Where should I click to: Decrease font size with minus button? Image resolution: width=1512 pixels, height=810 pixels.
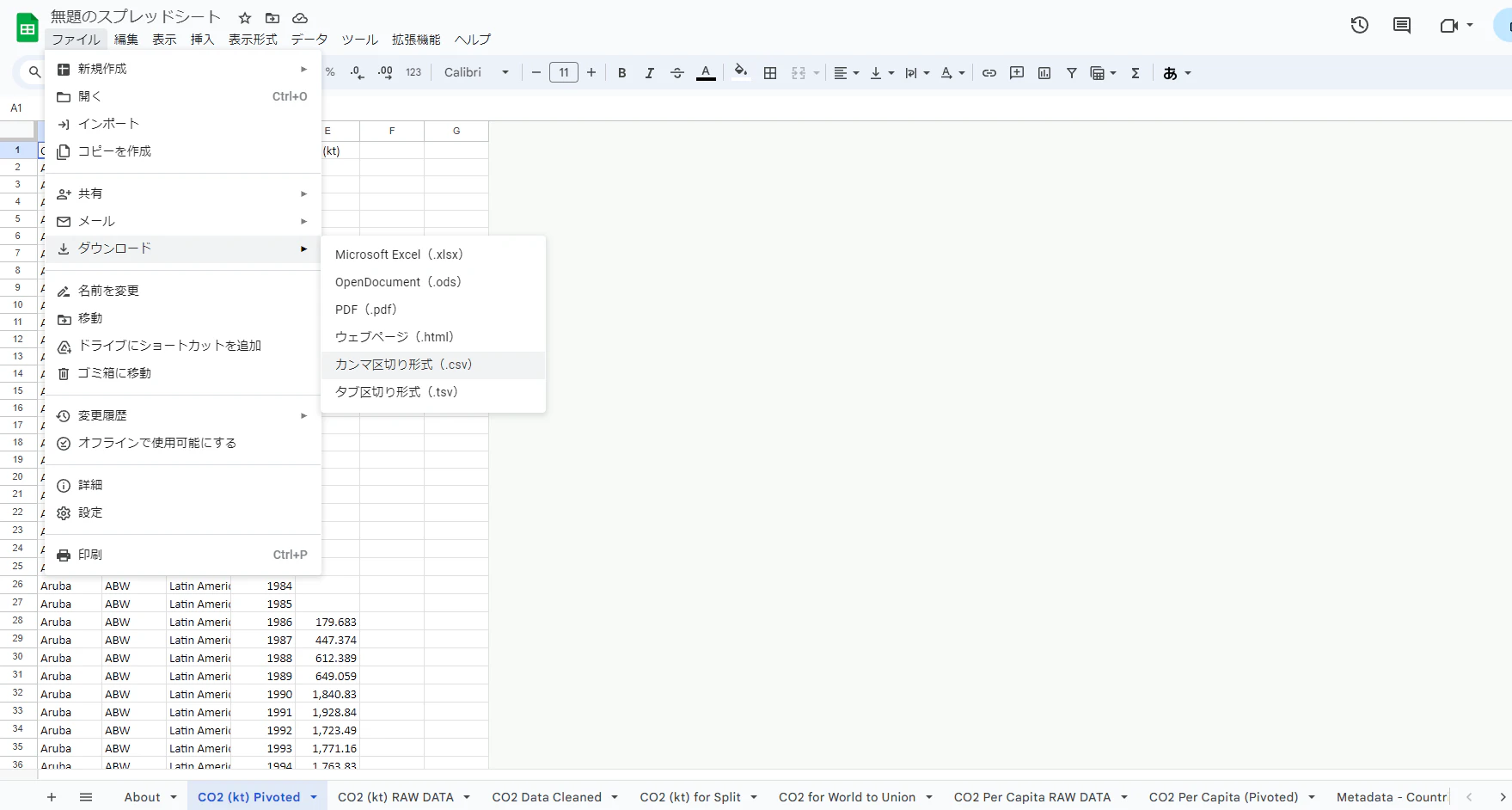pos(536,73)
